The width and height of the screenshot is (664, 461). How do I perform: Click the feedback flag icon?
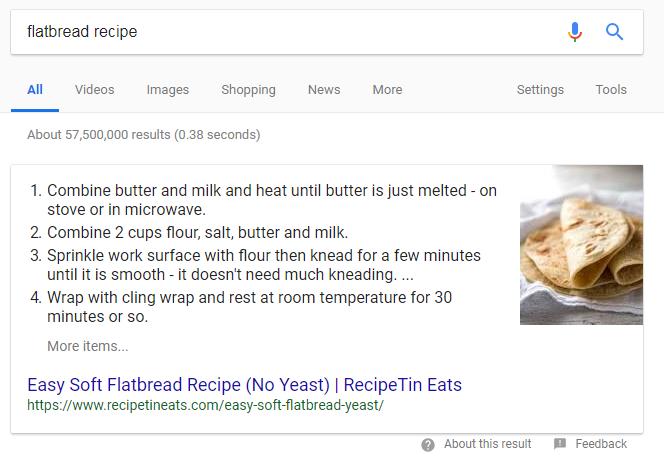click(560, 443)
